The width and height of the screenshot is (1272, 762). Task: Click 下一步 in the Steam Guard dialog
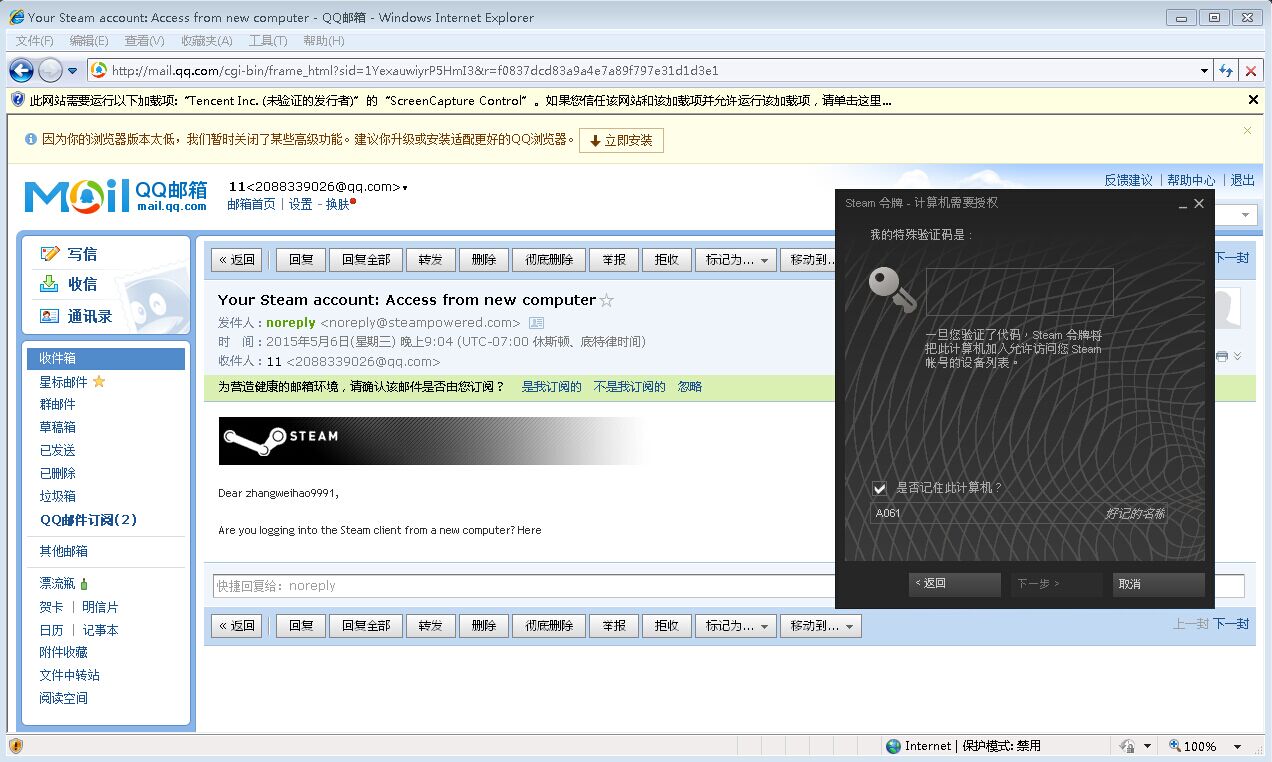1055,584
